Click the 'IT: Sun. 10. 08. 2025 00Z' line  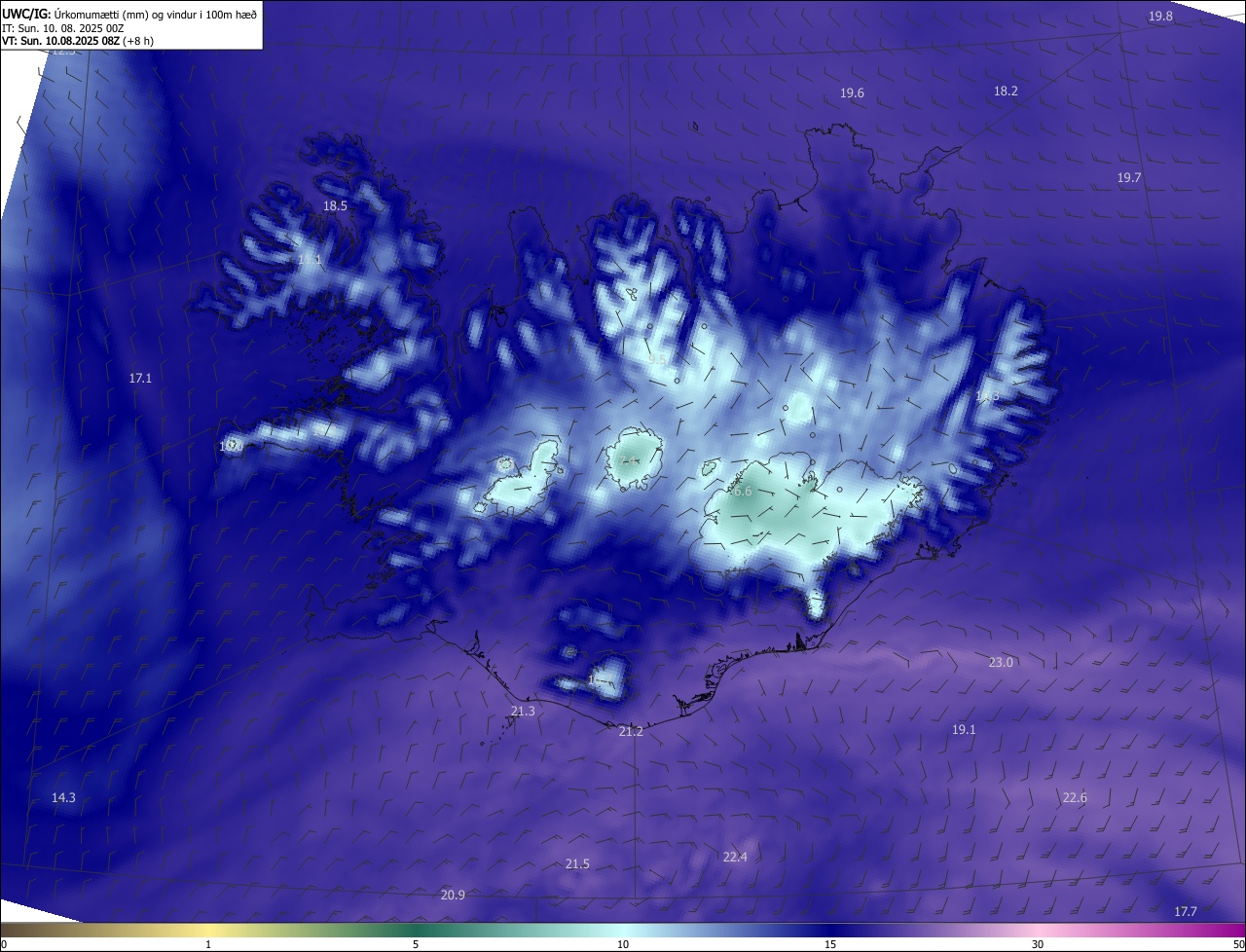(x=64, y=28)
